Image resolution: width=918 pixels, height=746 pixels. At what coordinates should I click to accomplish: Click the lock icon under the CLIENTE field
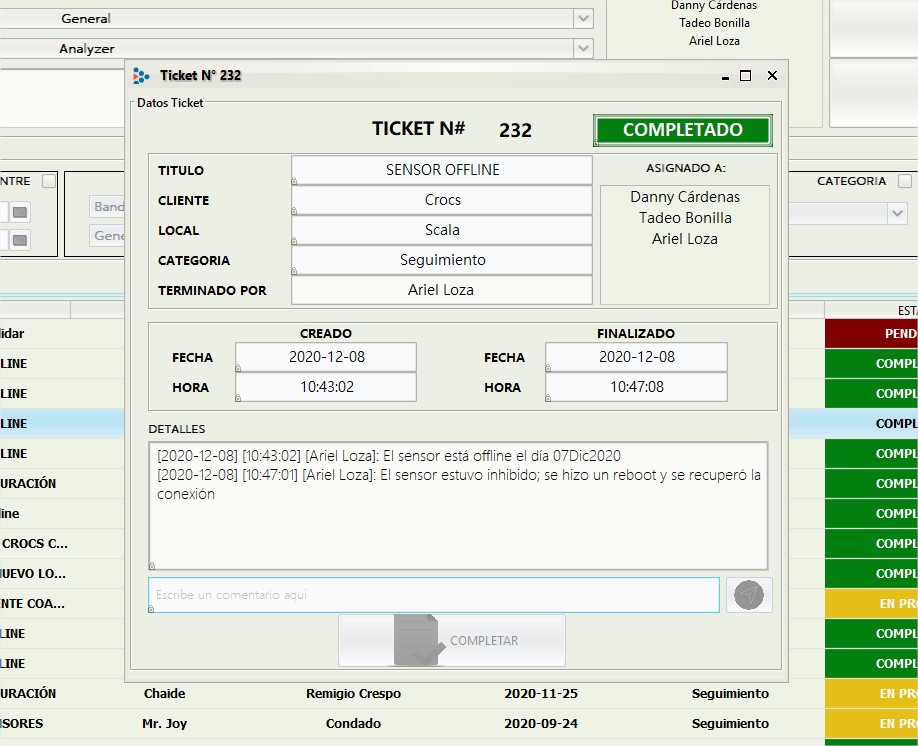294,211
